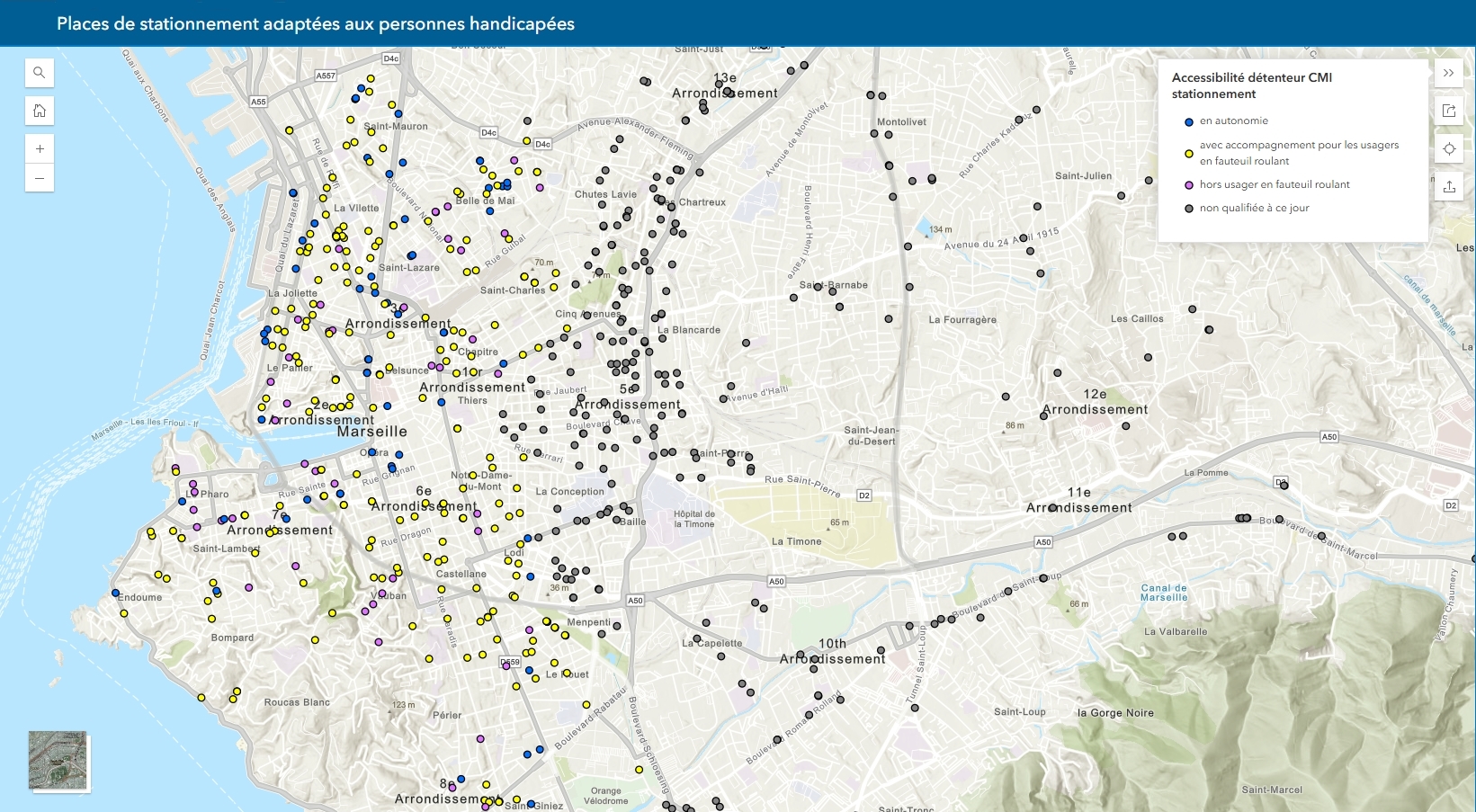
Task: Click the blue 'en autonomie' legend dot
Action: point(1189,121)
